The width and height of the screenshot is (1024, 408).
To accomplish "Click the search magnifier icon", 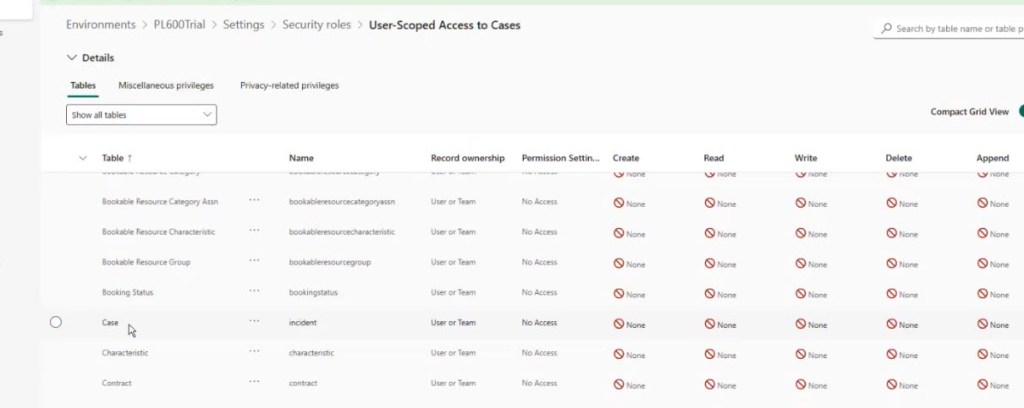I will coord(887,29).
